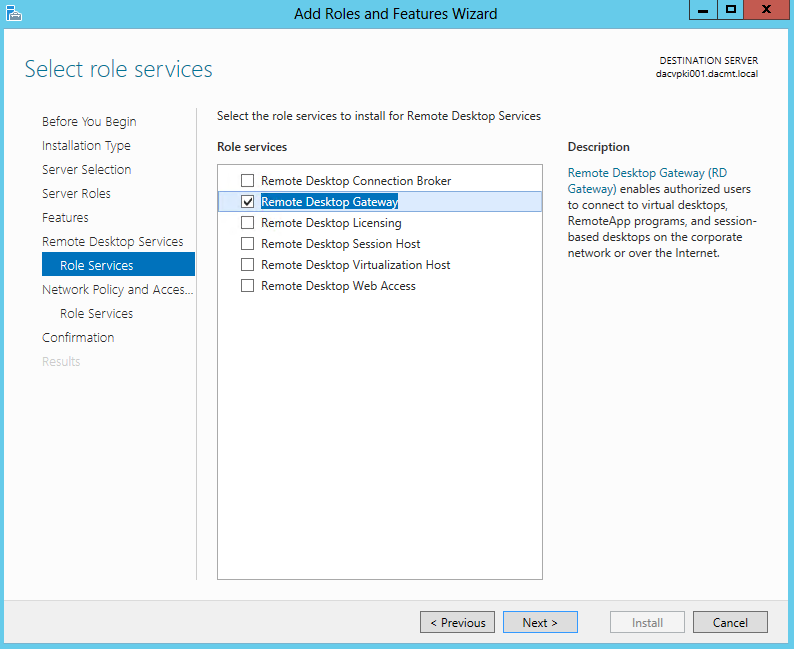Uncheck Remote Desktop Gateway checkbox
This screenshot has width=794, height=649.
[x=247, y=201]
